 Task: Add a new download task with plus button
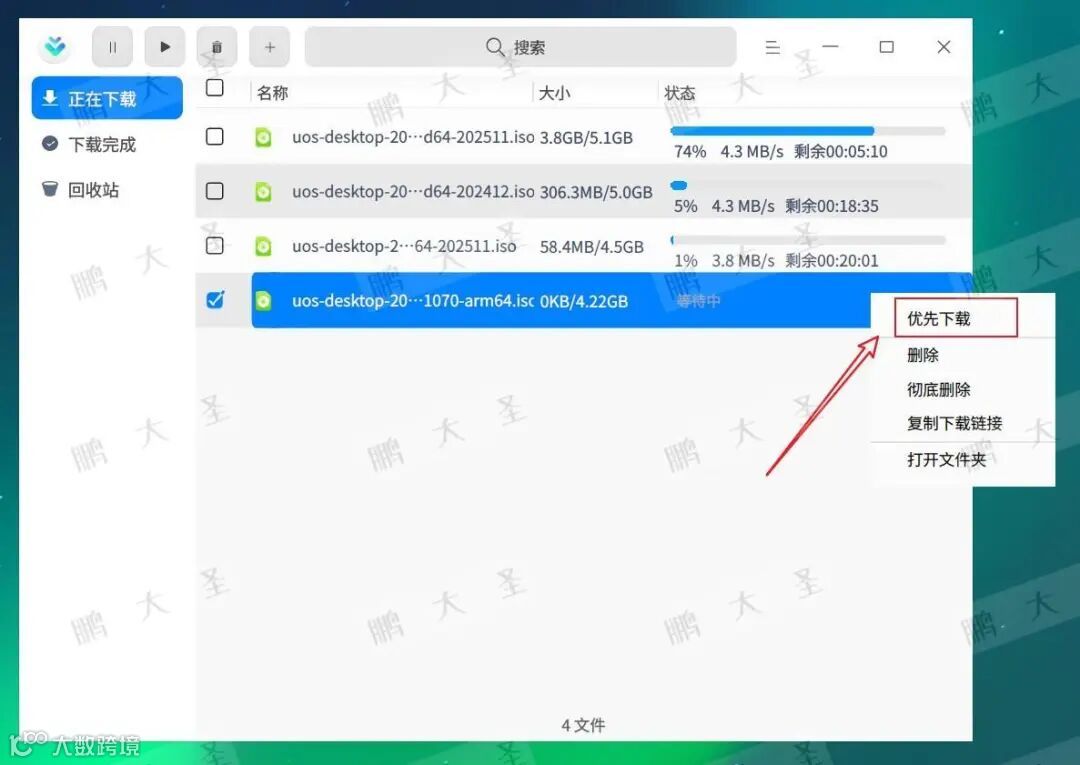tap(269, 47)
